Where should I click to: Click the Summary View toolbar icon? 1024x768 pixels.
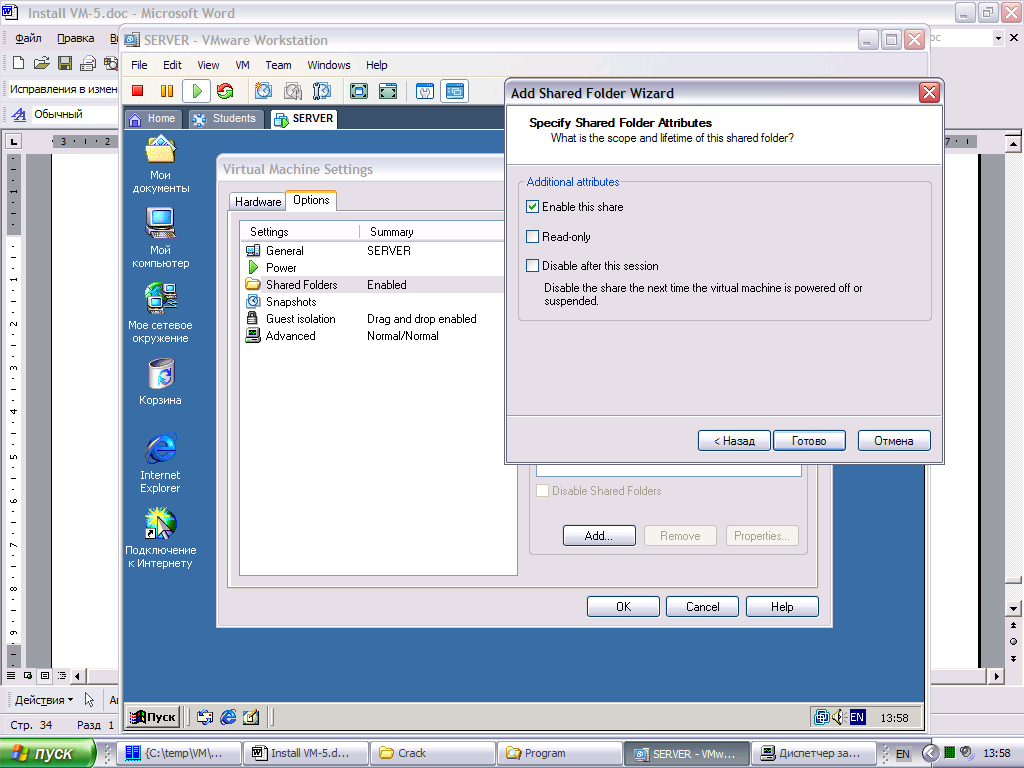[424, 91]
